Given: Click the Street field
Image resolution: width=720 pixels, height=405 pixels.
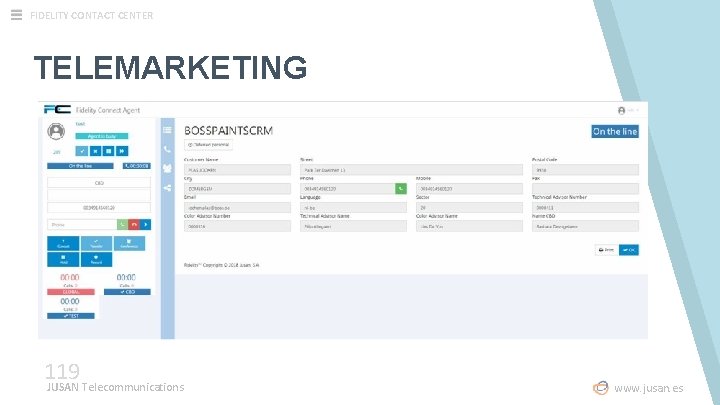Looking at the screenshot, I should pos(411,170).
